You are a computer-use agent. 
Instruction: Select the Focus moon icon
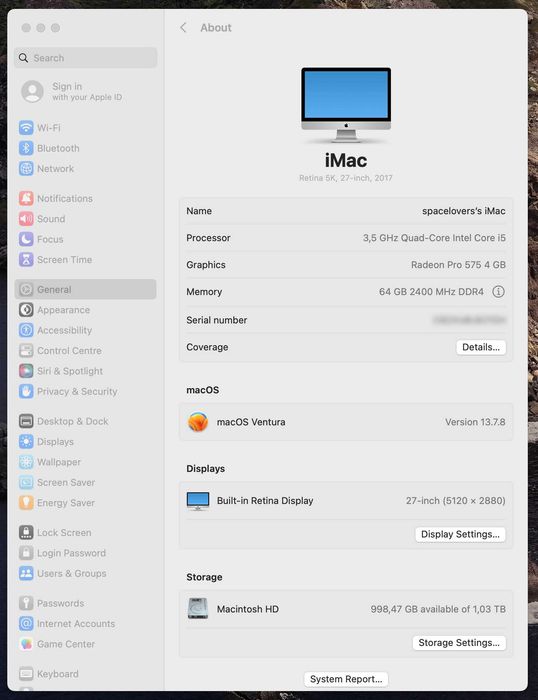(26, 239)
